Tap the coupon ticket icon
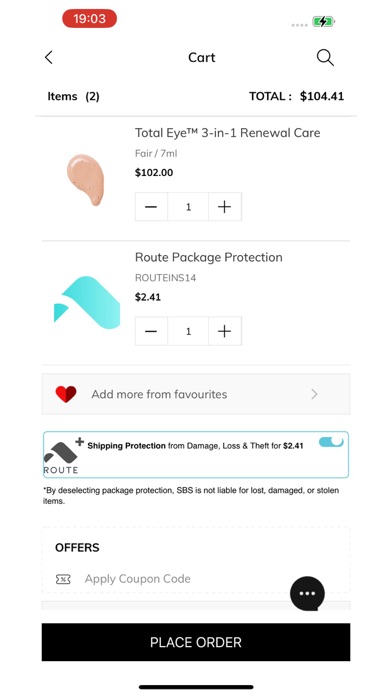 click(63, 579)
